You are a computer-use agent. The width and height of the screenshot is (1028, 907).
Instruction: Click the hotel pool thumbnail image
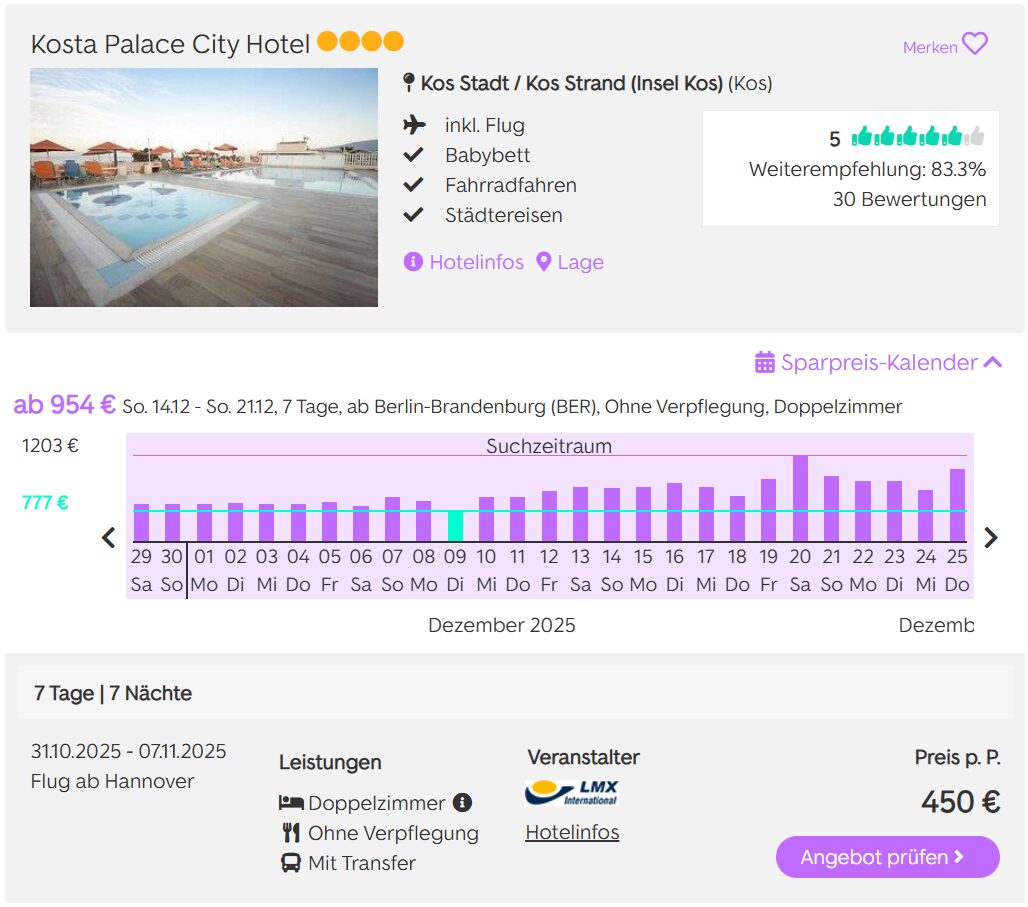[x=204, y=187]
